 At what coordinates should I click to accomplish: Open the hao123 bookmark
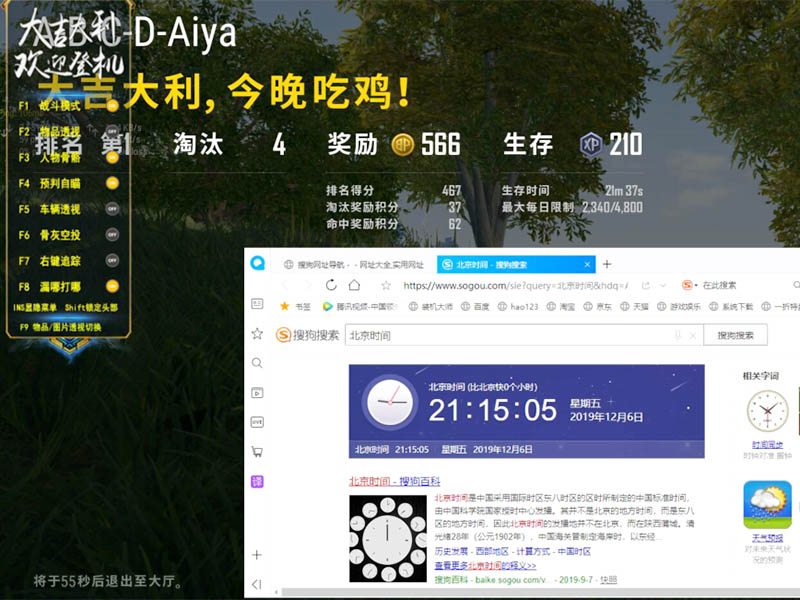coord(518,306)
